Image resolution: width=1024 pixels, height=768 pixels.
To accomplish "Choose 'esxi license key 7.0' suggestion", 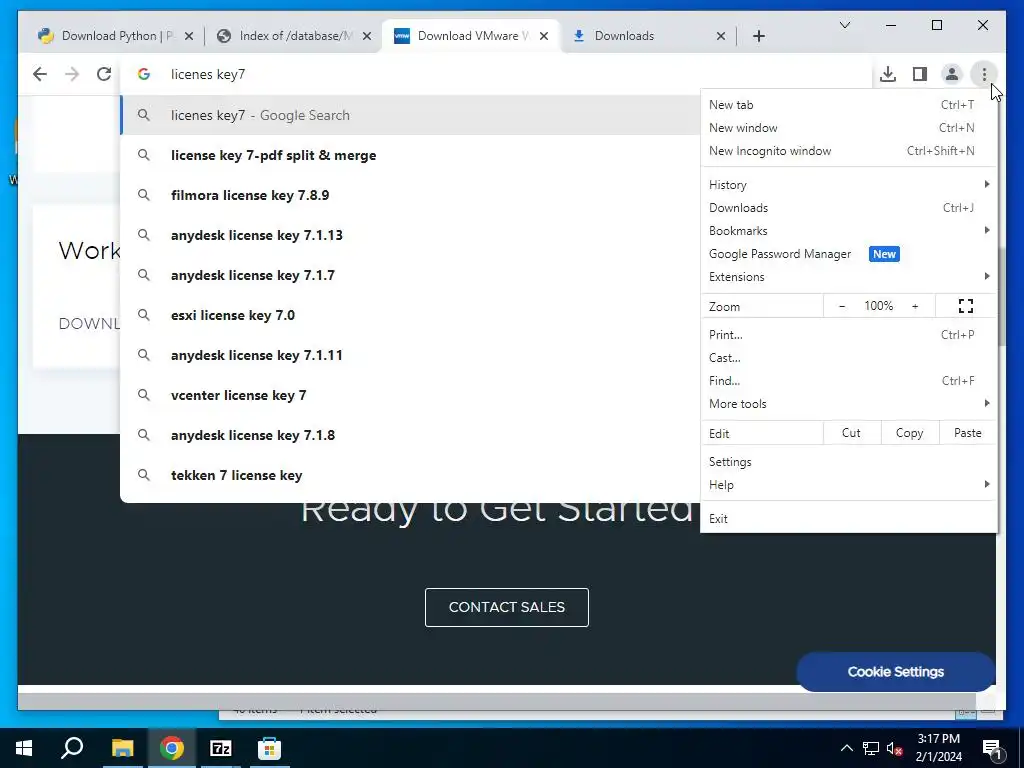I will 410,315.
